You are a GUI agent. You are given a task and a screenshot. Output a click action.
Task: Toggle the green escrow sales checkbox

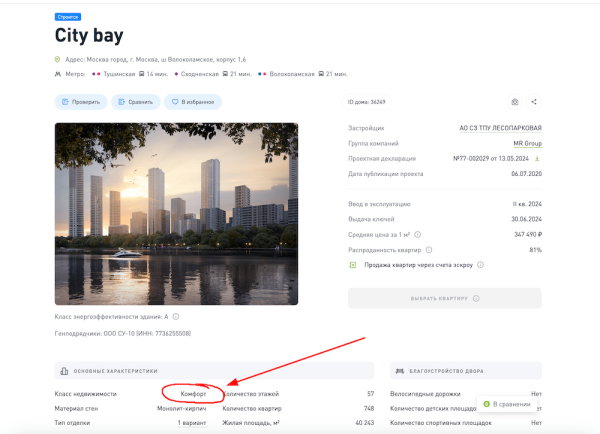coord(352,265)
